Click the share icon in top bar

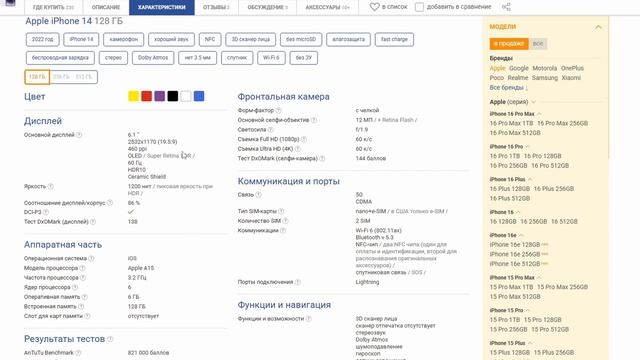pyautogui.click(x=506, y=7)
